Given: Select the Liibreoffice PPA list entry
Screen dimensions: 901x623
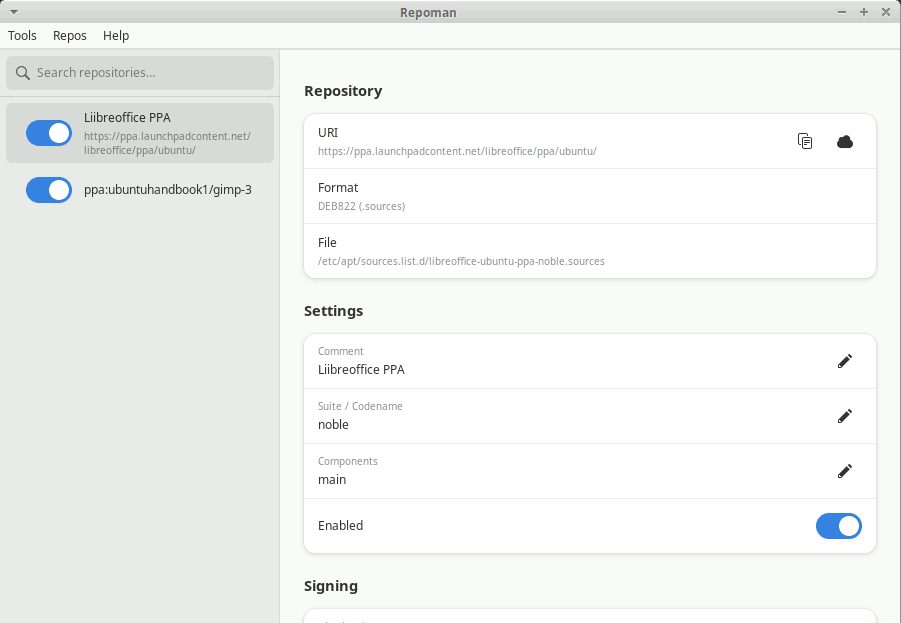Looking at the screenshot, I should (140, 133).
